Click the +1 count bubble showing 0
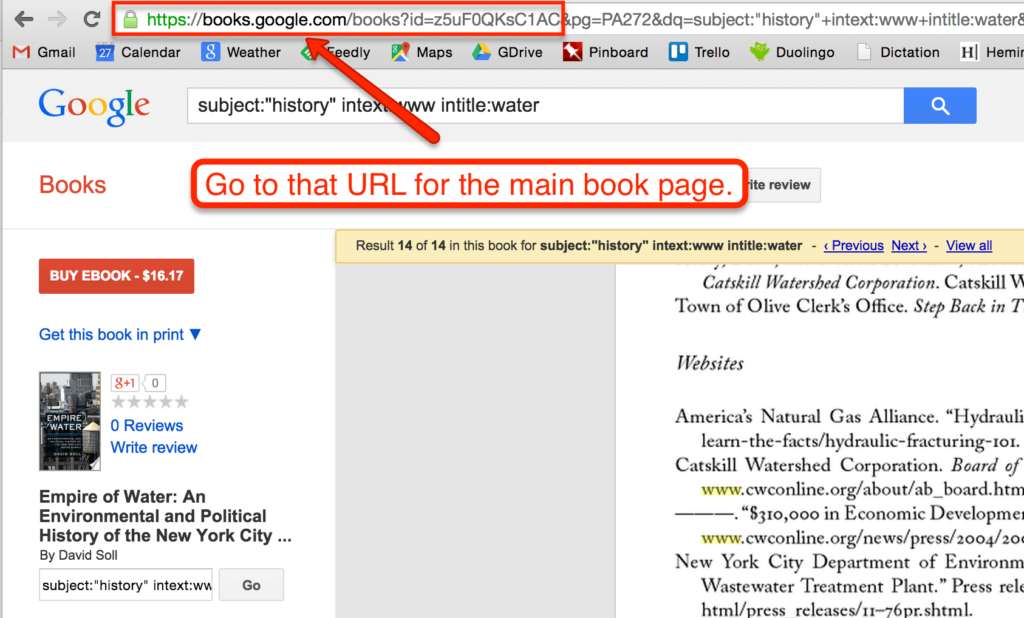Viewport: 1024px width, 618px height. [x=154, y=383]
